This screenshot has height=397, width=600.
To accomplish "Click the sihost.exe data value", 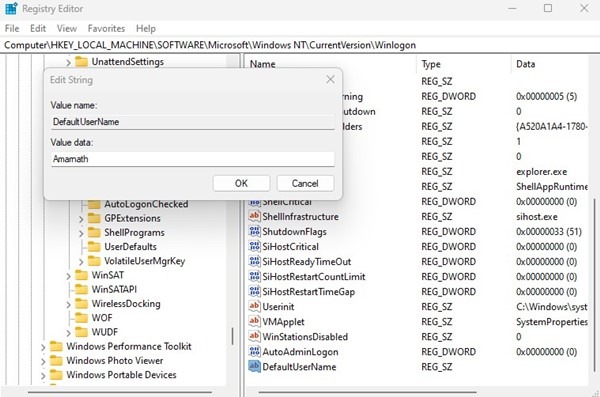I will 536,217.
